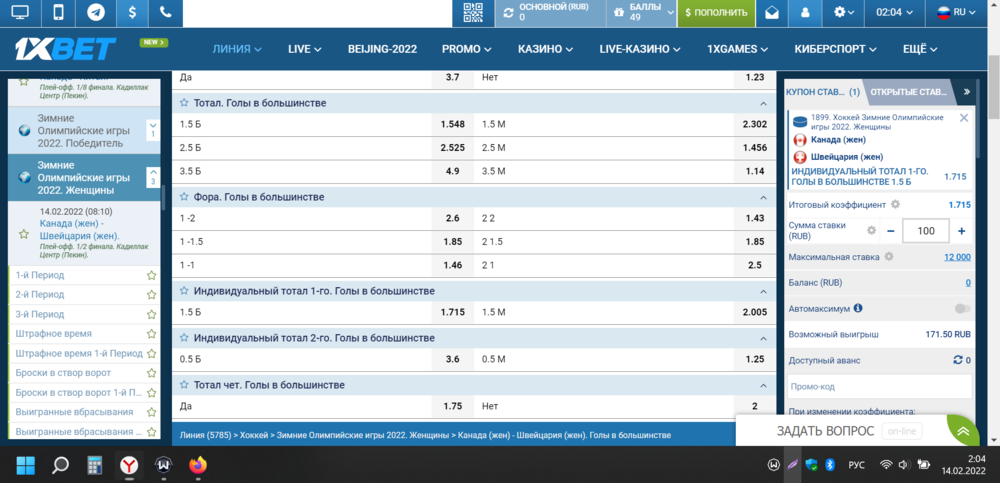Favorite the Канада - Швейцария match star
This screenshot has height=483, width=1000.
point(24,234)
